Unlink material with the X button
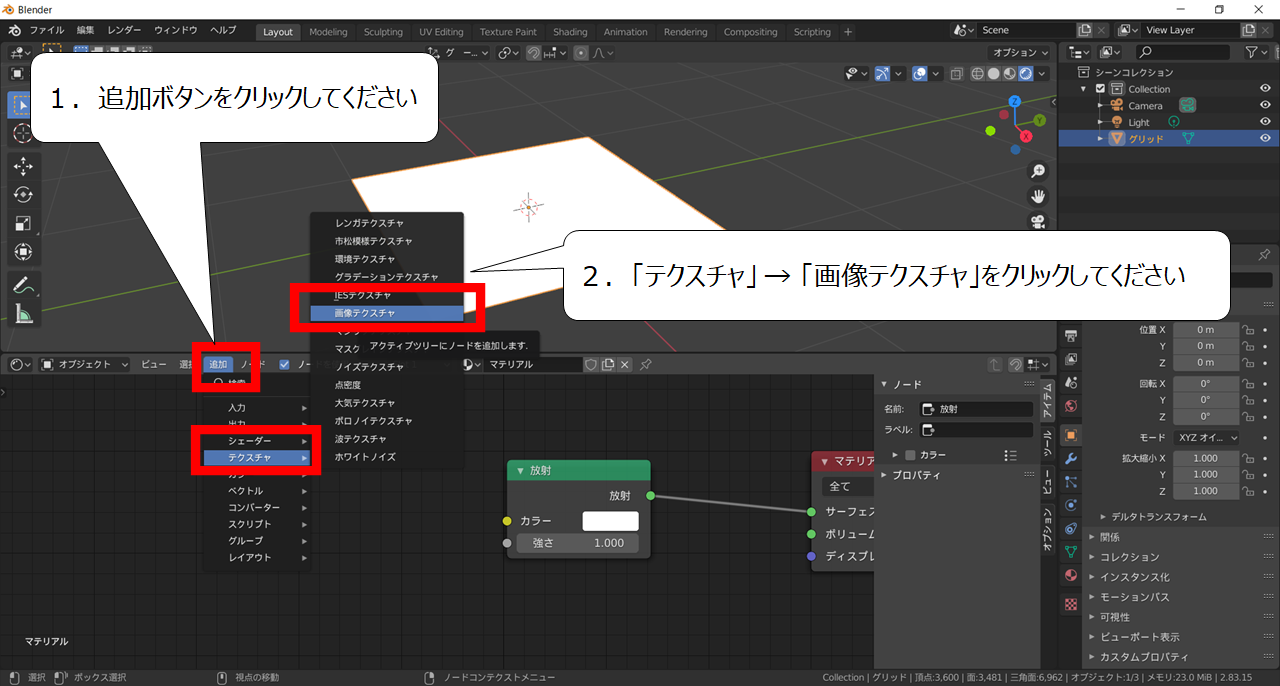 (x=625, y=364)
